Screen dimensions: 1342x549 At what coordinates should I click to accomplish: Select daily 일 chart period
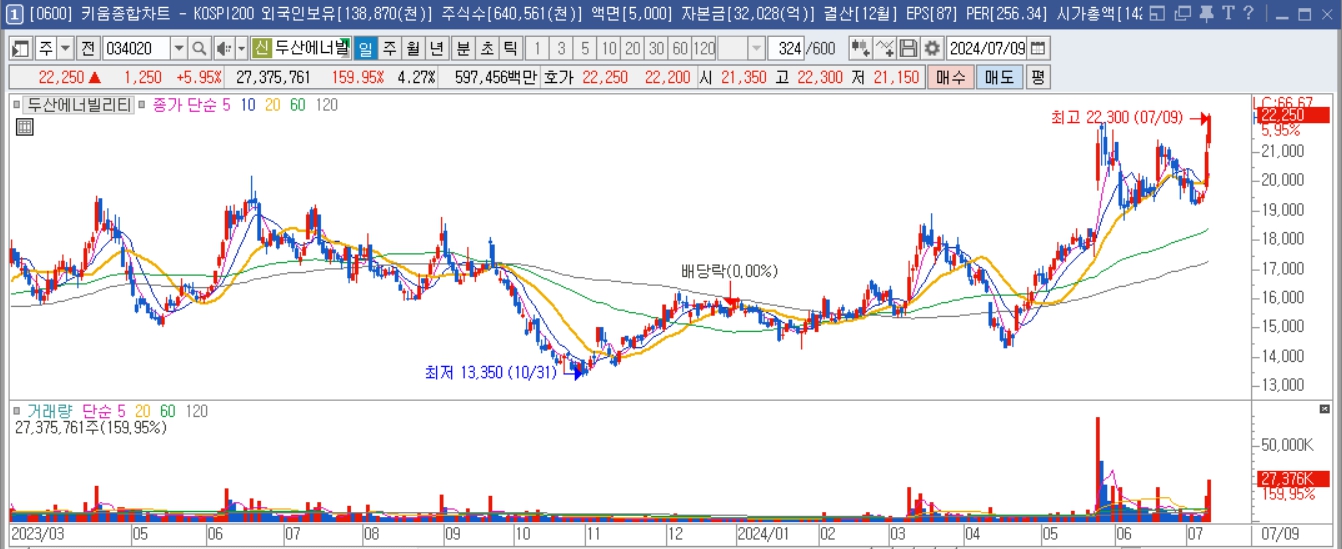point(365,49)
